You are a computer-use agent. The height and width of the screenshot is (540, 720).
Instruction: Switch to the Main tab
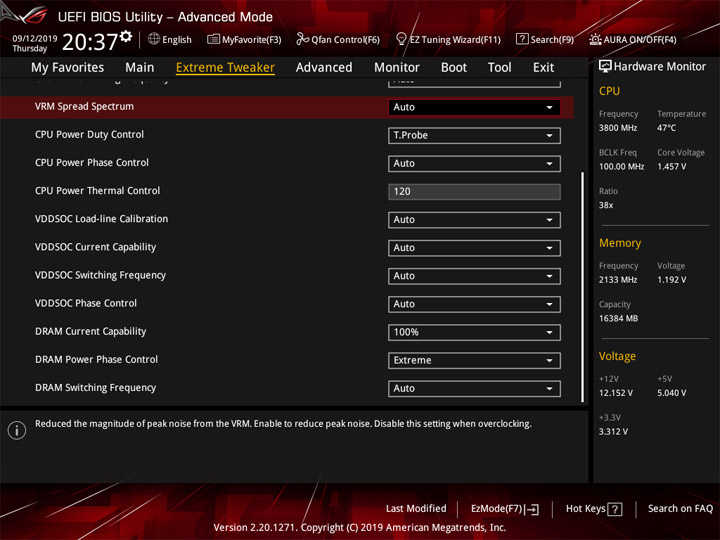pyautogui.click(x=140, y=68)
